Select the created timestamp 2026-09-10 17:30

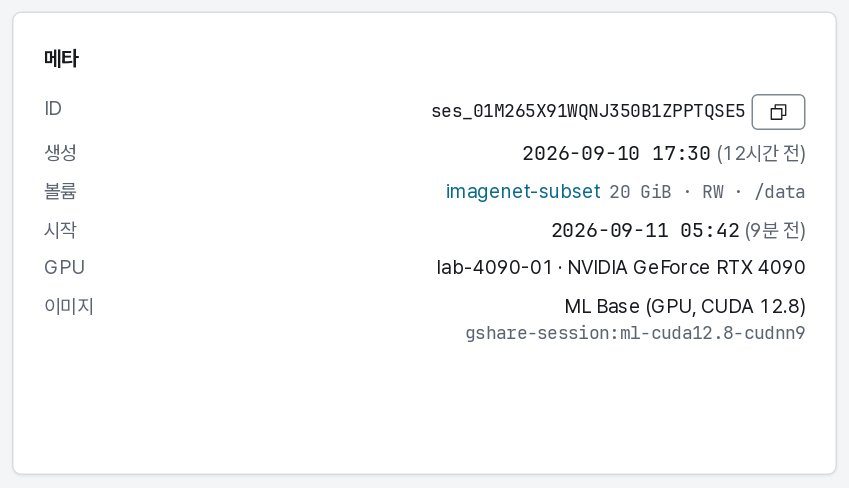pos(616,154)
